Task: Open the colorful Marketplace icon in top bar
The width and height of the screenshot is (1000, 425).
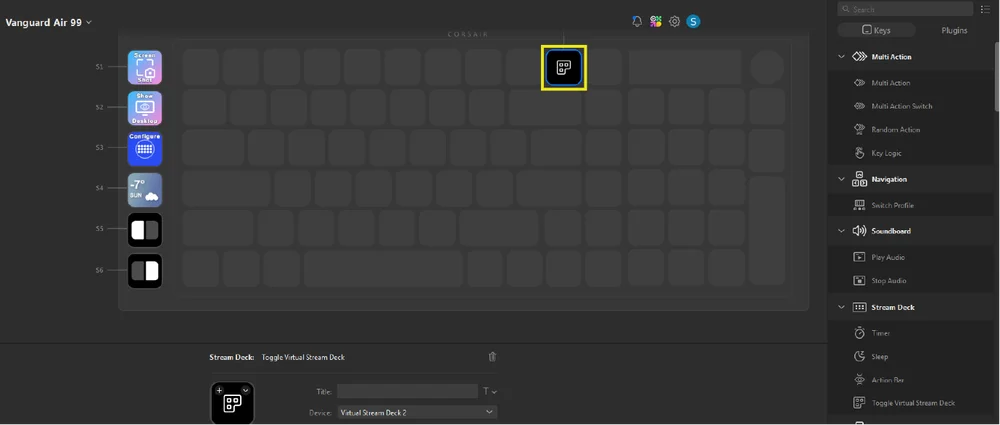Action: pyautogui.click(x=656, y=21)
